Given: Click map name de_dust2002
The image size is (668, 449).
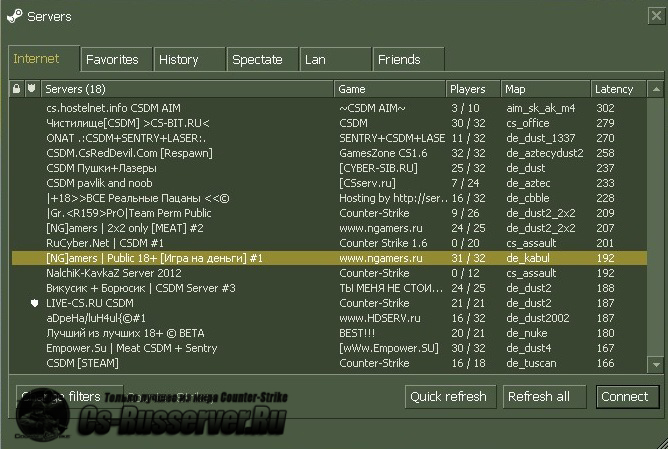Looking at the screenshot, I should (x=538, y=318).
